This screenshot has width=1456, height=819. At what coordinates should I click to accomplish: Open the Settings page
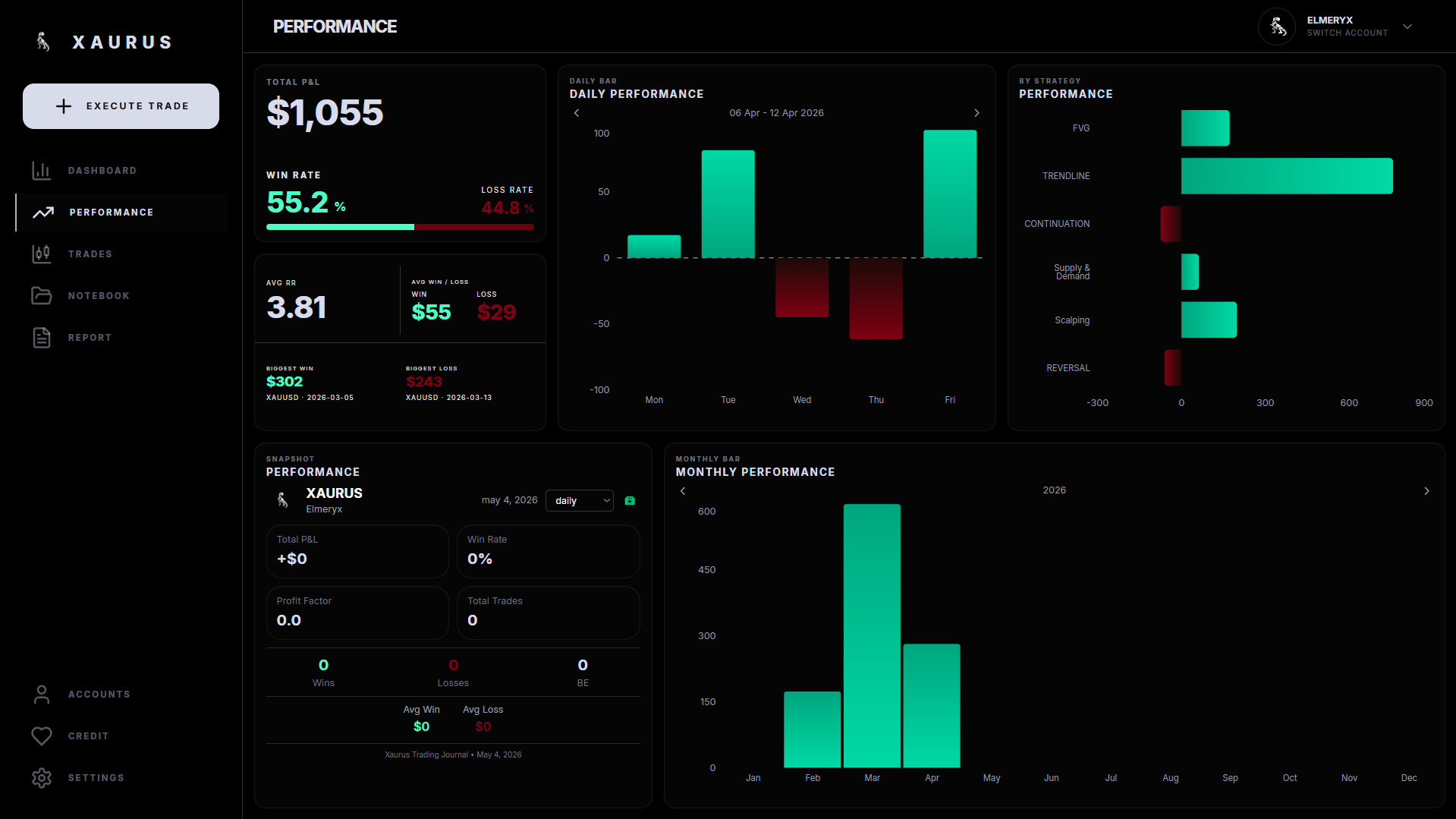pos(121,778)
